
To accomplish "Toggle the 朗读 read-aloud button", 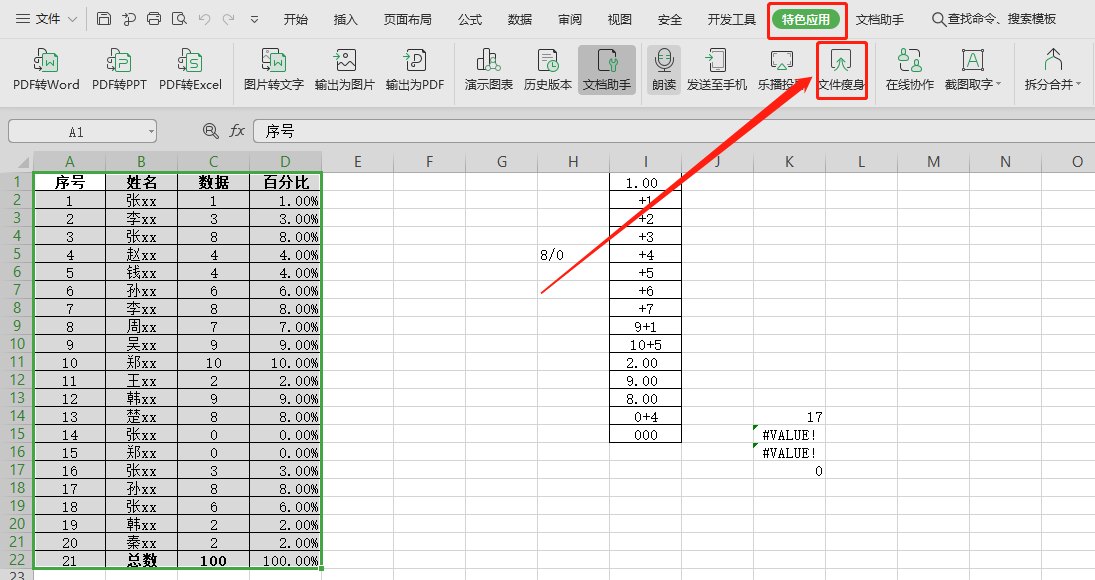I will click(x=664, y=69).
